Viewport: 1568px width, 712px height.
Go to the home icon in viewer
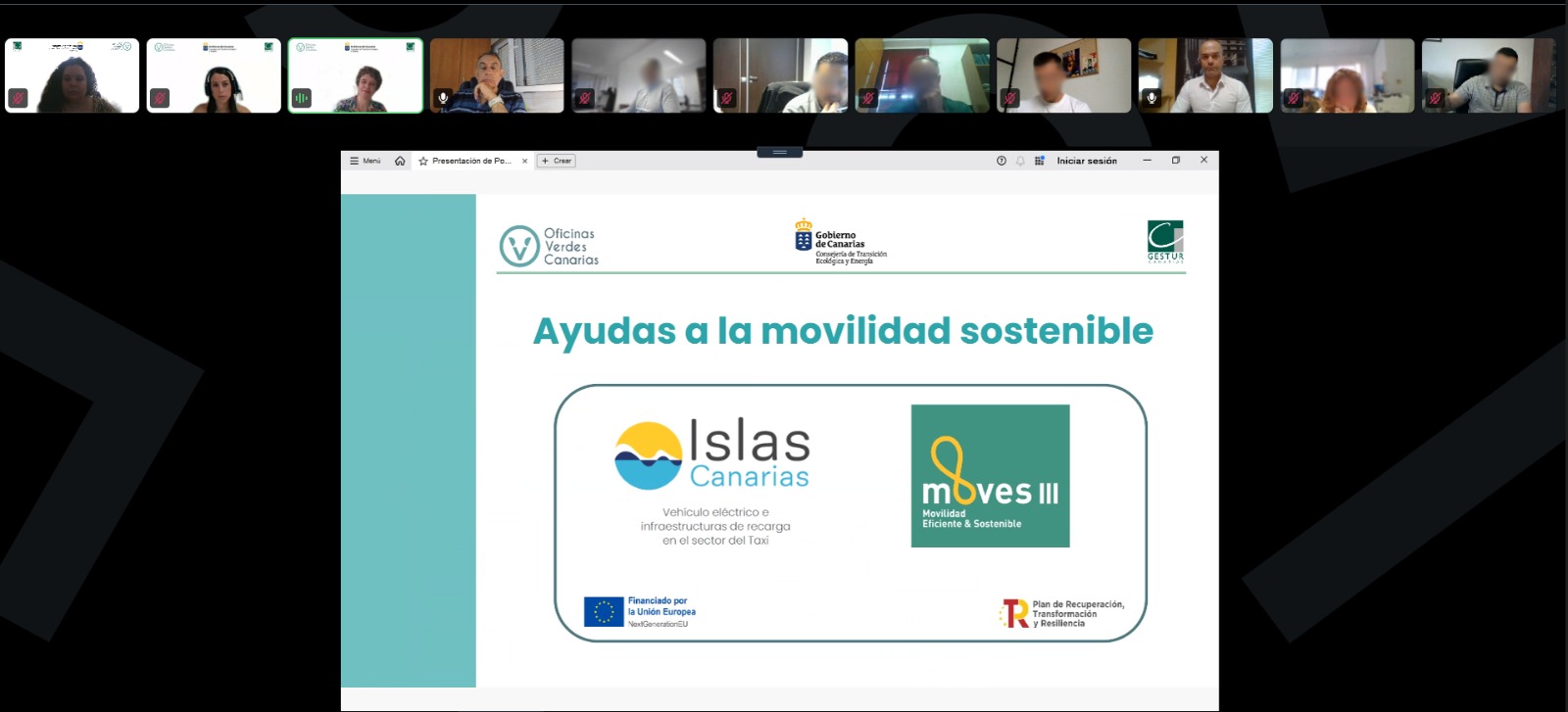tap(400, 161)
